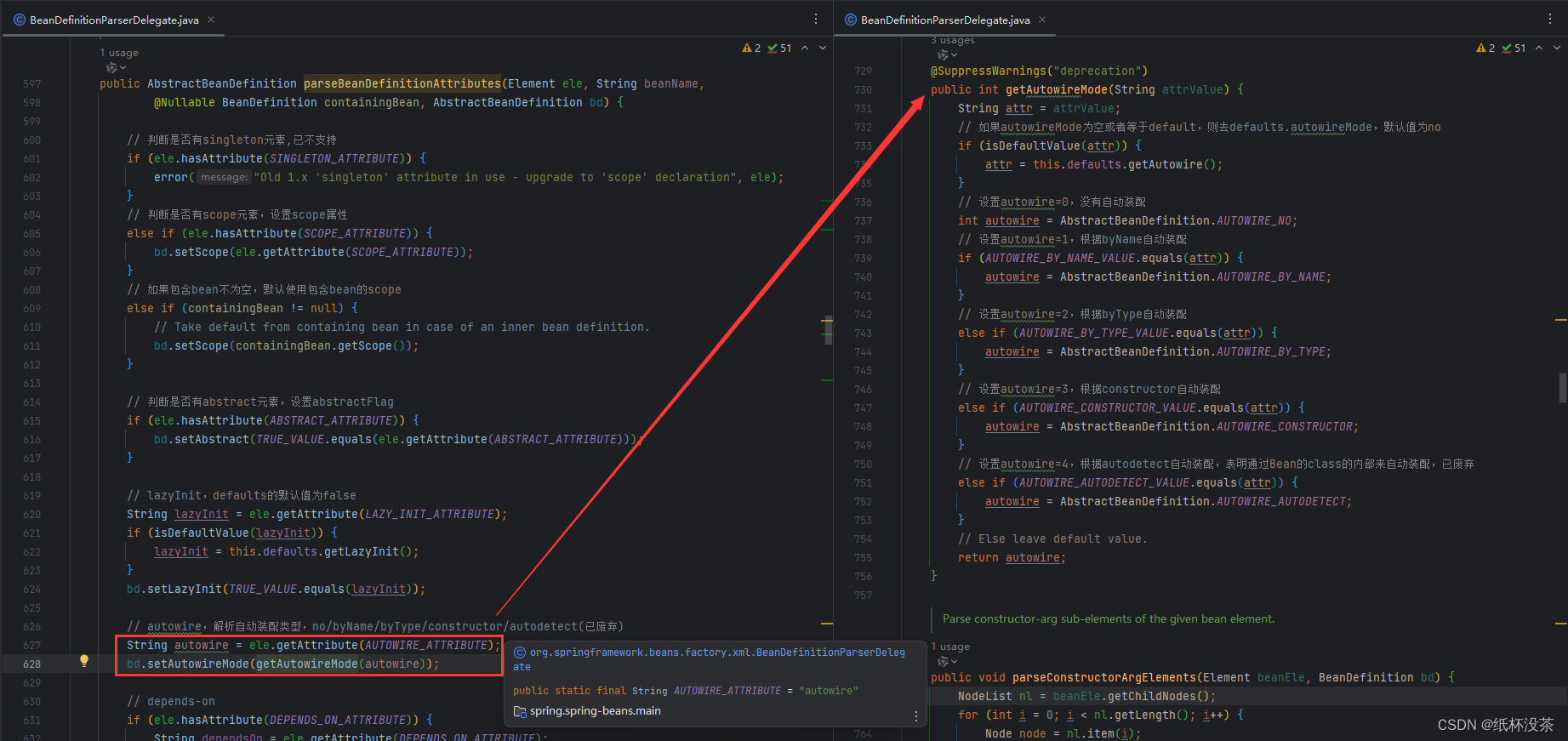The height and width of the screenshot is (741, 1568).
Task: Click 'return autowire;' statement on line 755
Action: (x=1012, y=557)
